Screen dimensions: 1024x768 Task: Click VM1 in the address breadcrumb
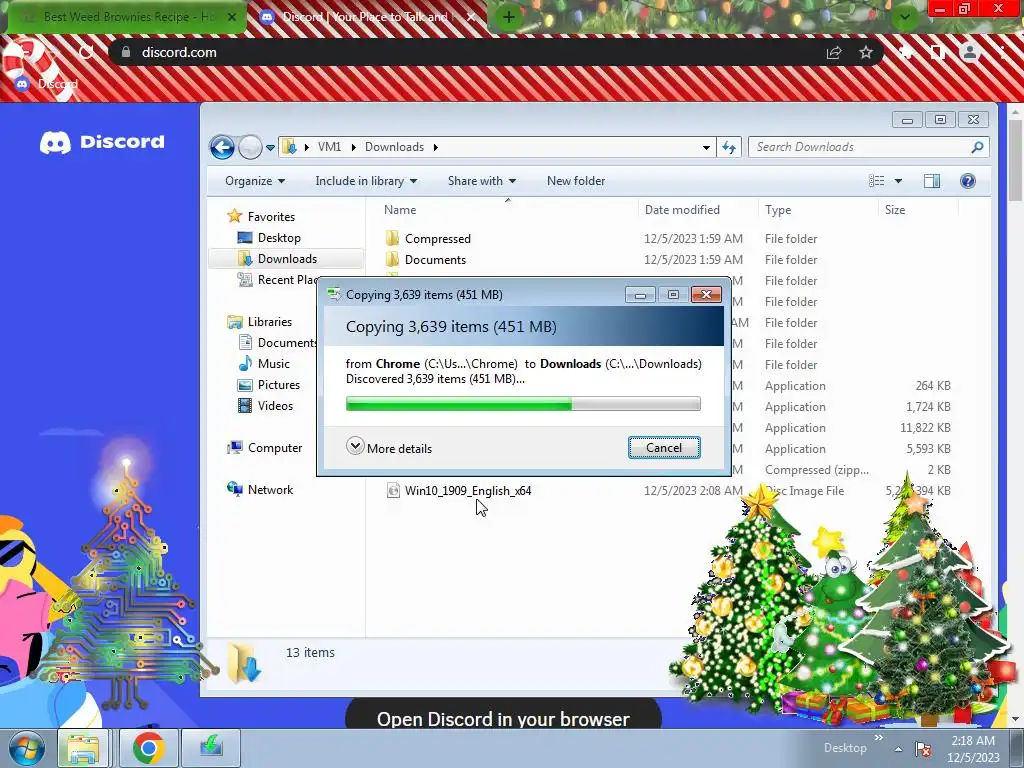[x=329, y=147]
